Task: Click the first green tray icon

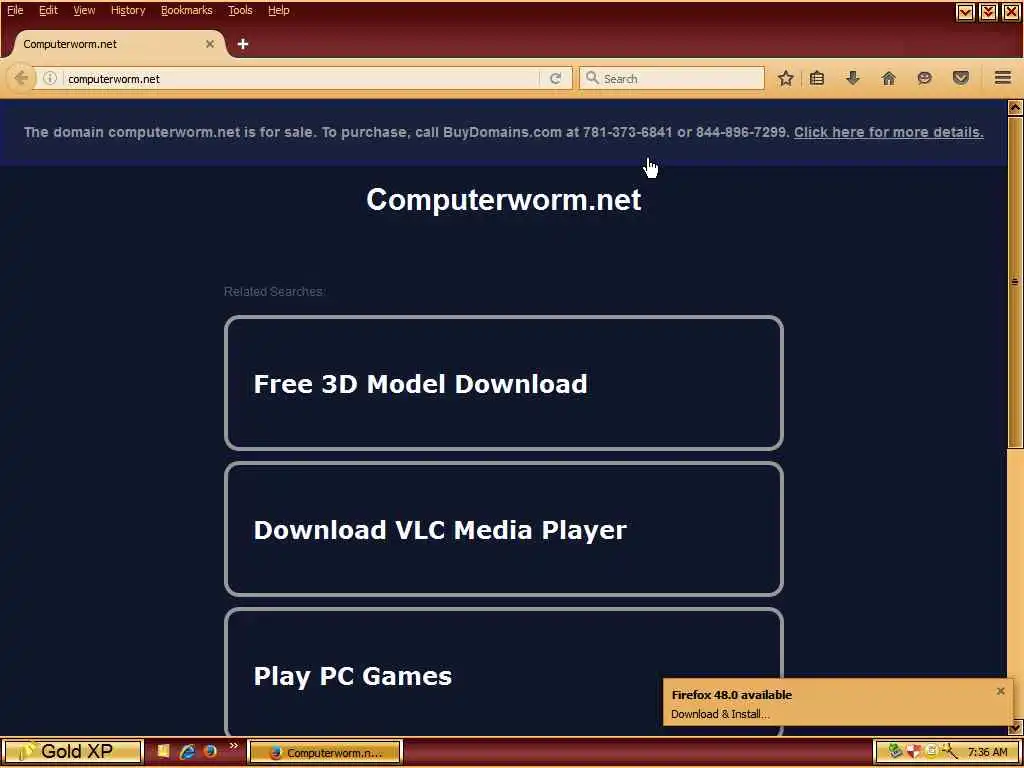Action: click(x=895, y=752)
